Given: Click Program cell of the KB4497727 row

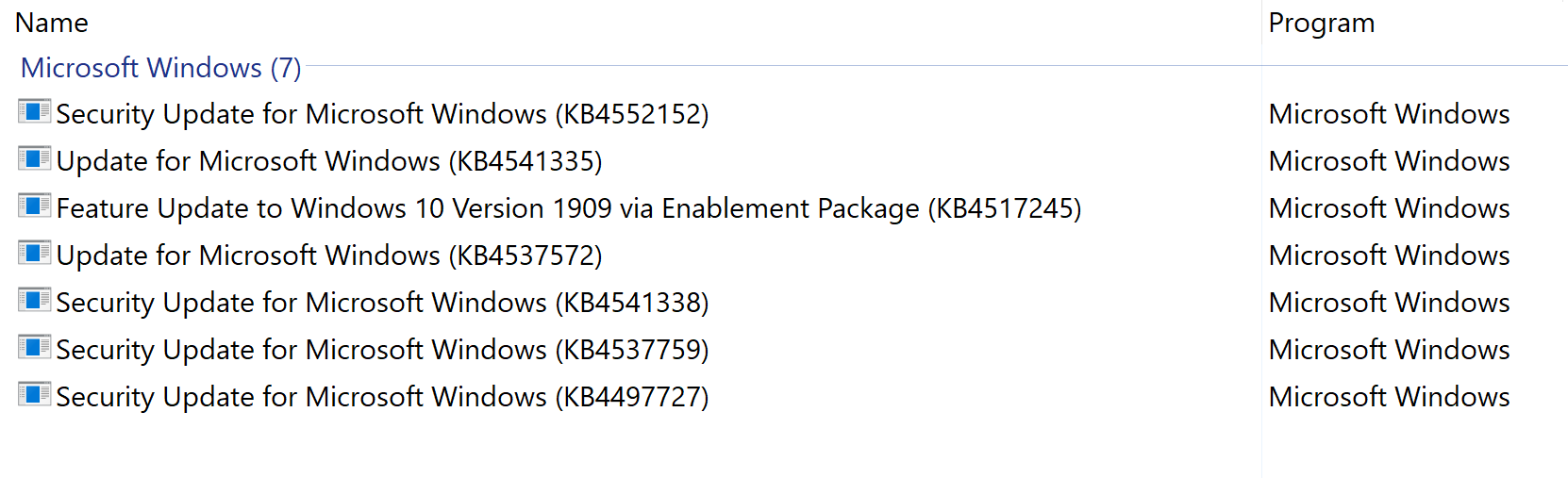Looking at the screenshot, I should click(1389, 397).
